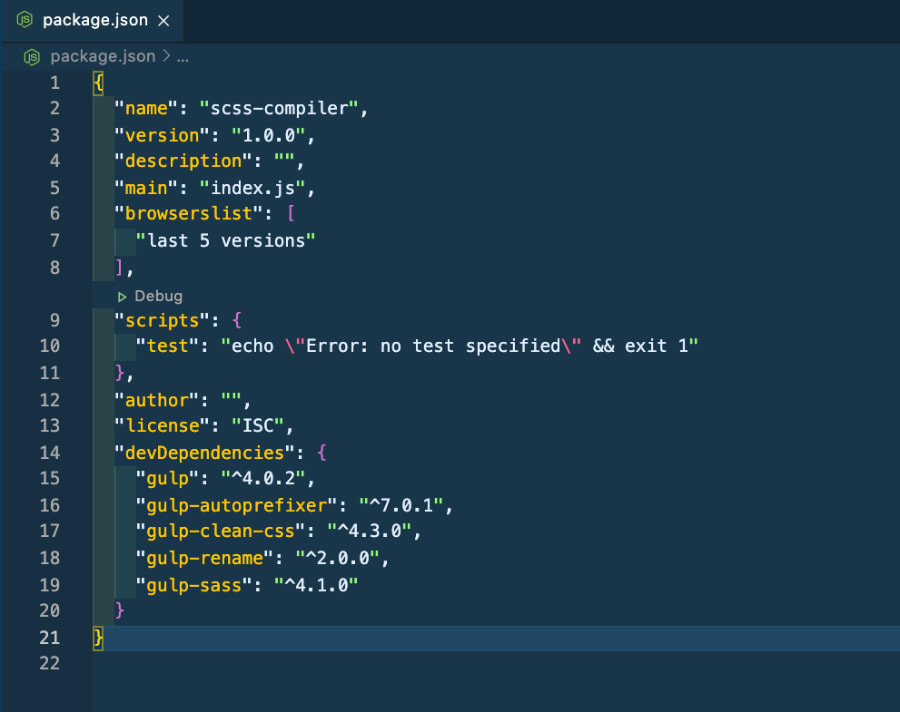The image size is (900, 712).
Task: Click the "^4.1.0" value
Action: [x=316, y=585]
